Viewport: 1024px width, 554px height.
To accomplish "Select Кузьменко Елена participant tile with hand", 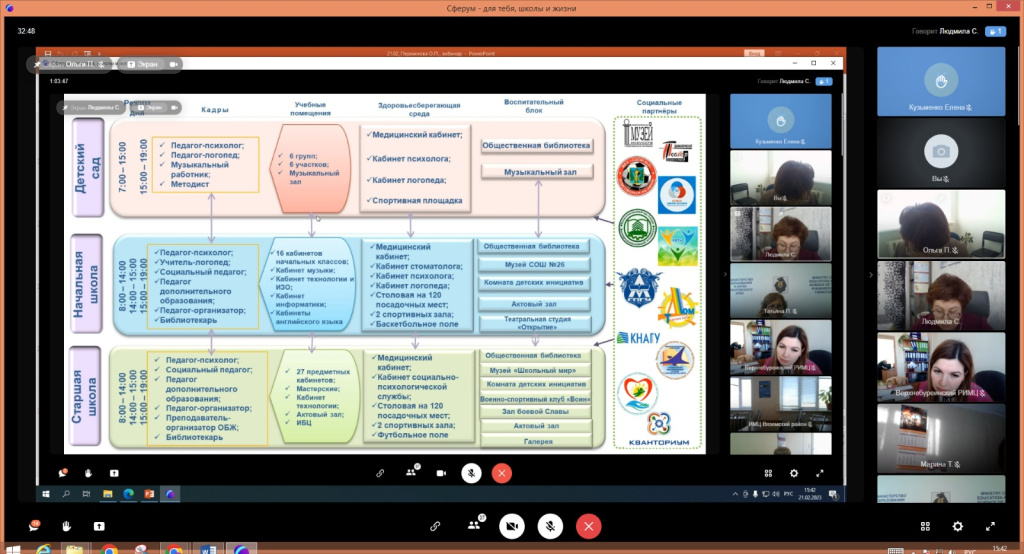I will click(940, 80).
